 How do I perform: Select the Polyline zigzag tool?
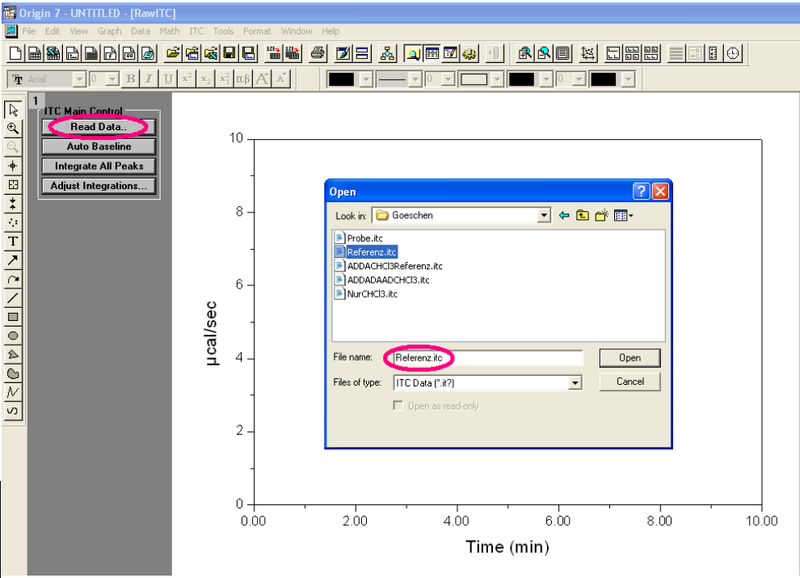13,392
